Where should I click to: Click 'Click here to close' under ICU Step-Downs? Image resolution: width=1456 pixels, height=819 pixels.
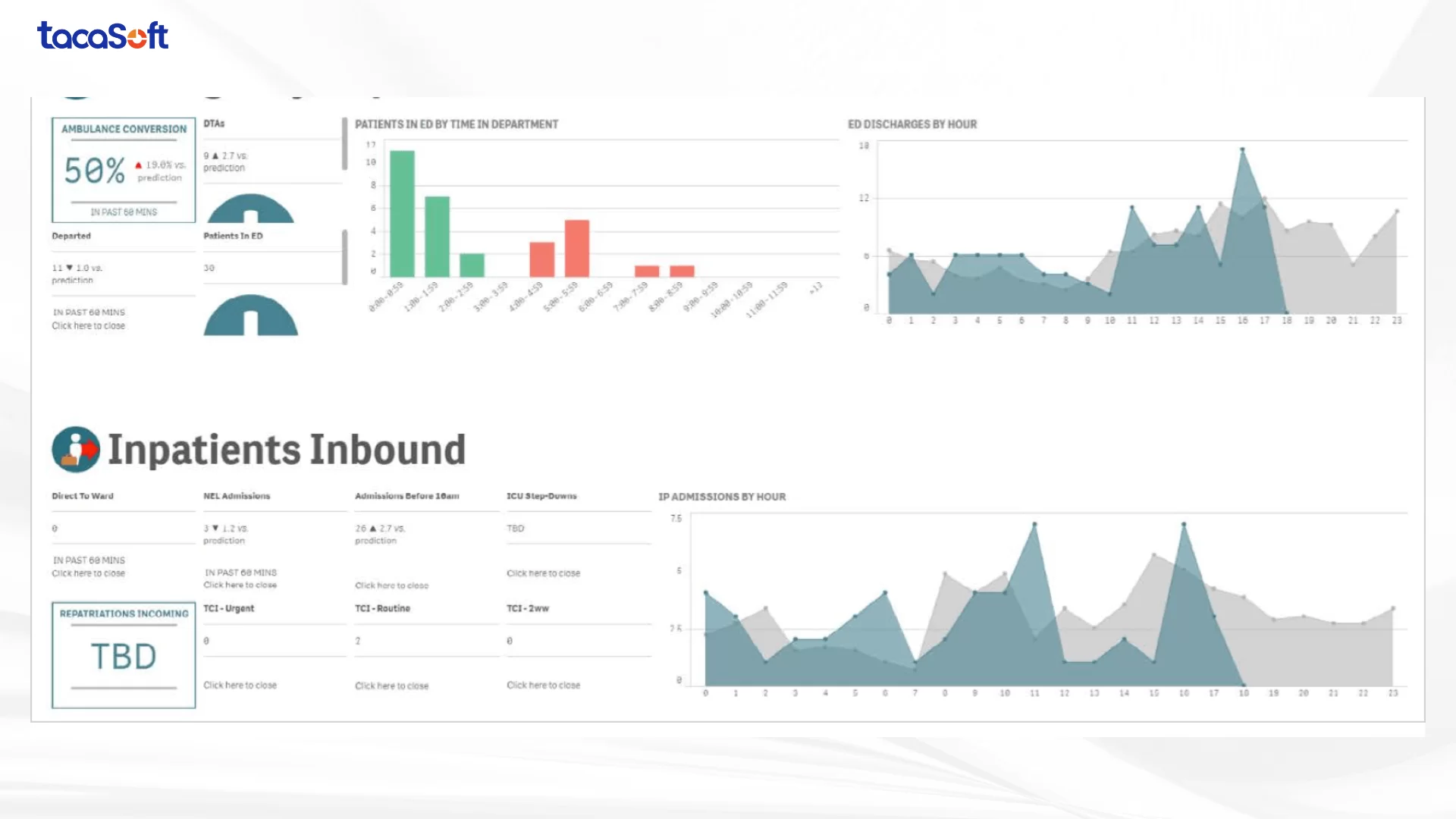[x=543, y=574]
